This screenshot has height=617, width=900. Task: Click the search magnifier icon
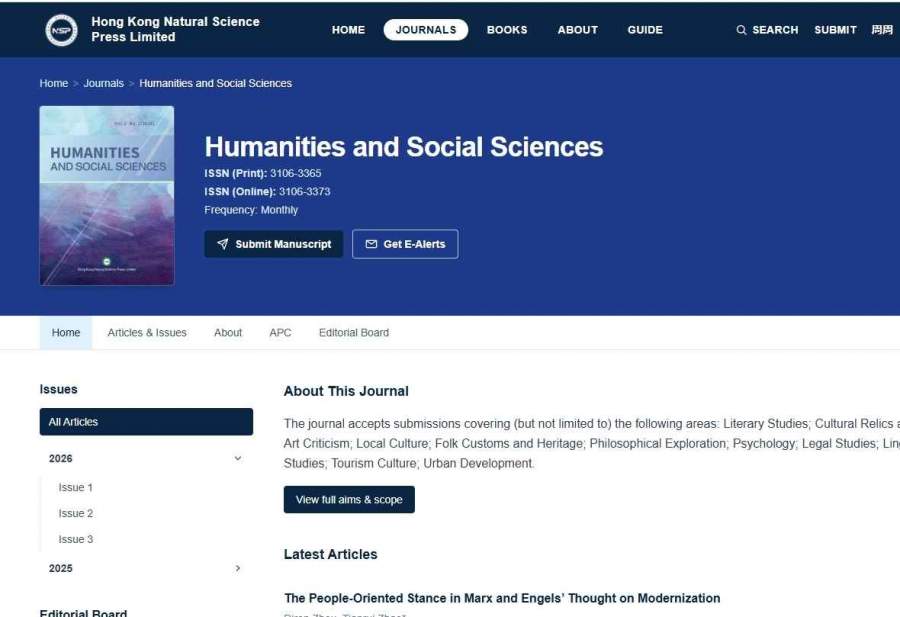(x=741, y=30)
